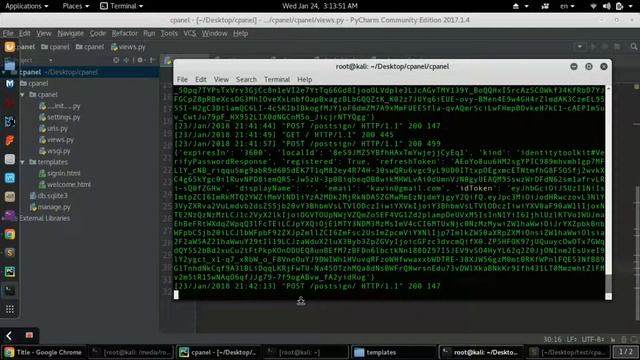Switch to the cpanel PyCharm taskbar entry
640x360 pixels.
(218, 352)
